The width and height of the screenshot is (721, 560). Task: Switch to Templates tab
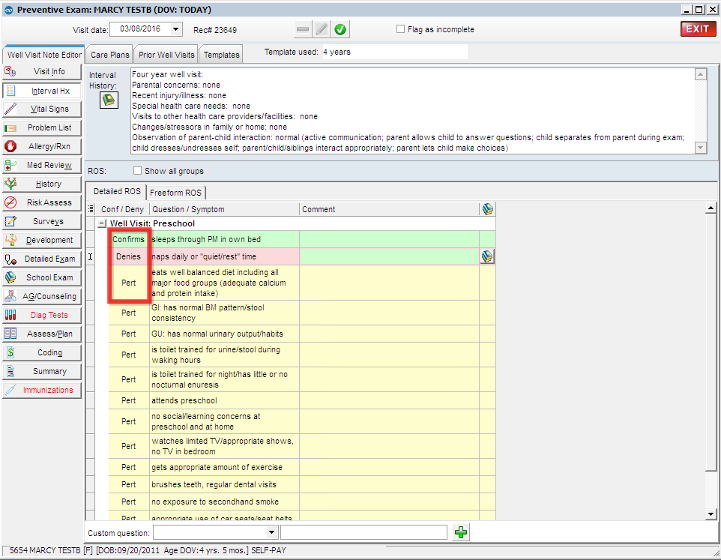(221, 55)
